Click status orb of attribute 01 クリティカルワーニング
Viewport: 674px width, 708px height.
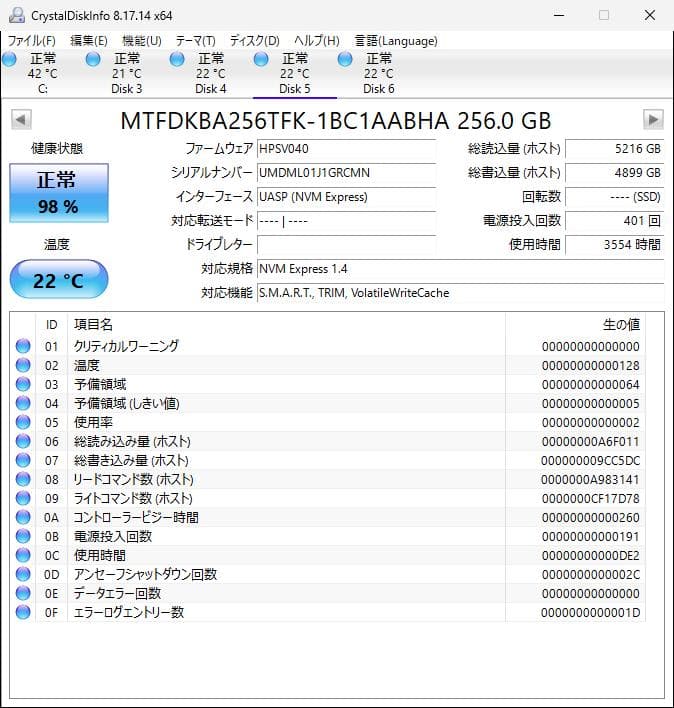[23, 346]
